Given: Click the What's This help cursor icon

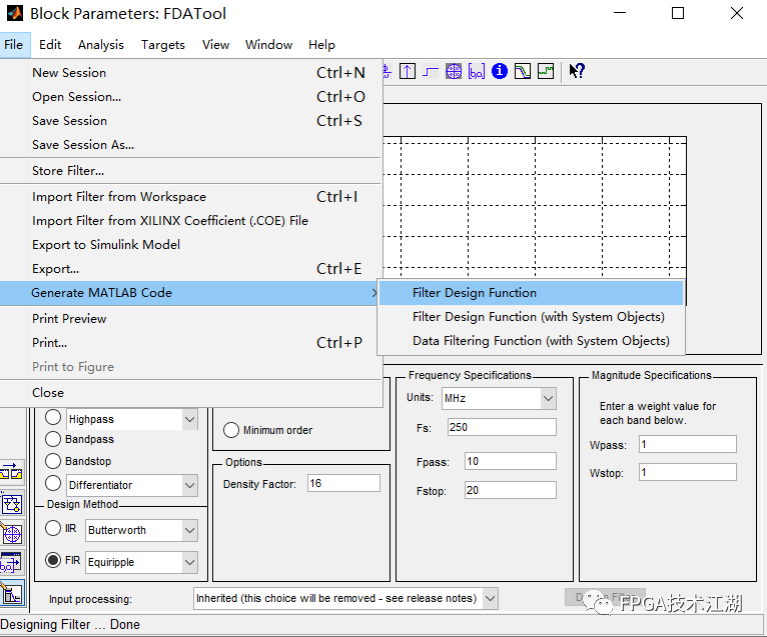Looking at the screenshot, I should tap(576, 71).
